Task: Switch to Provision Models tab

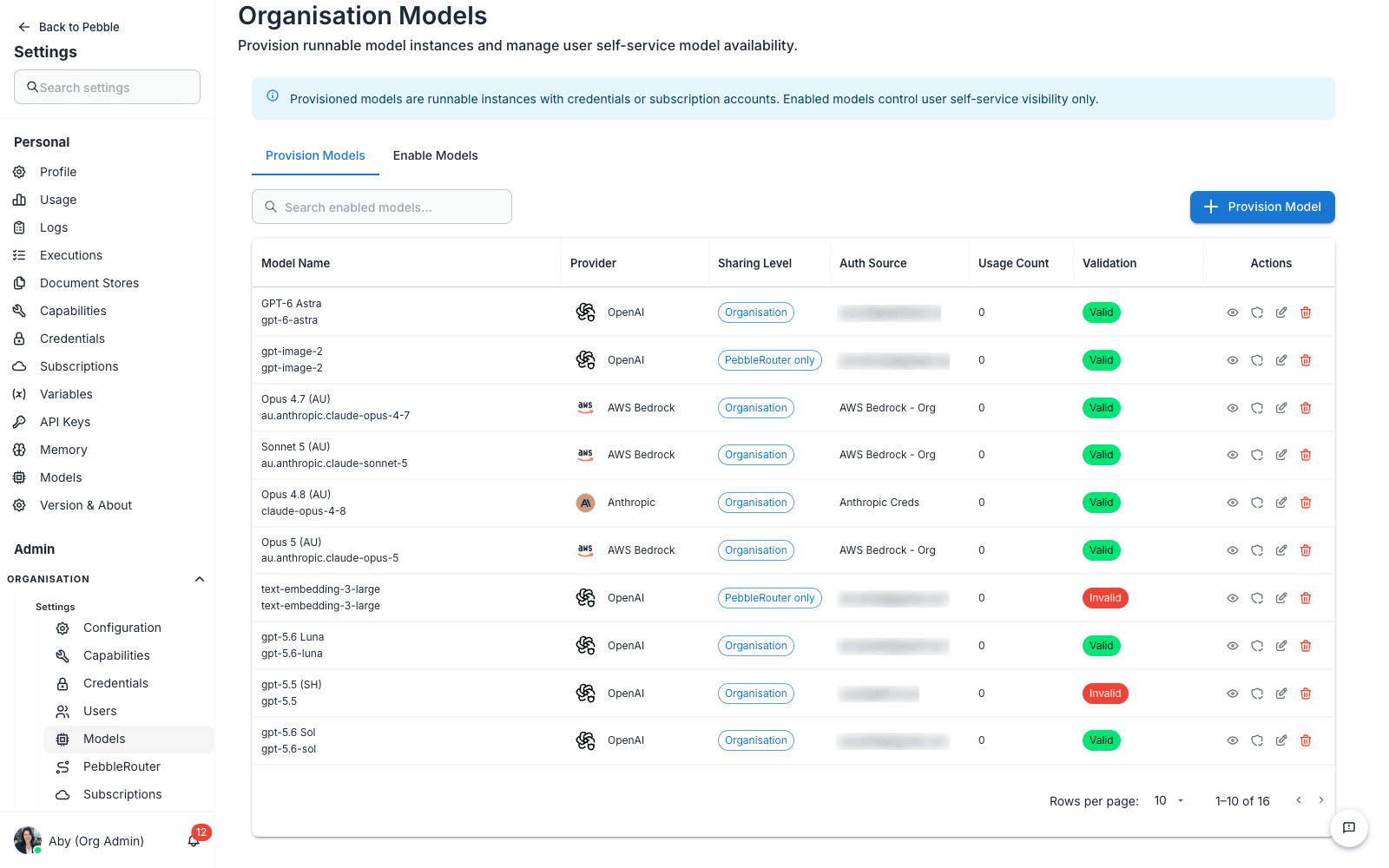Action: click(x=315, y=155)
